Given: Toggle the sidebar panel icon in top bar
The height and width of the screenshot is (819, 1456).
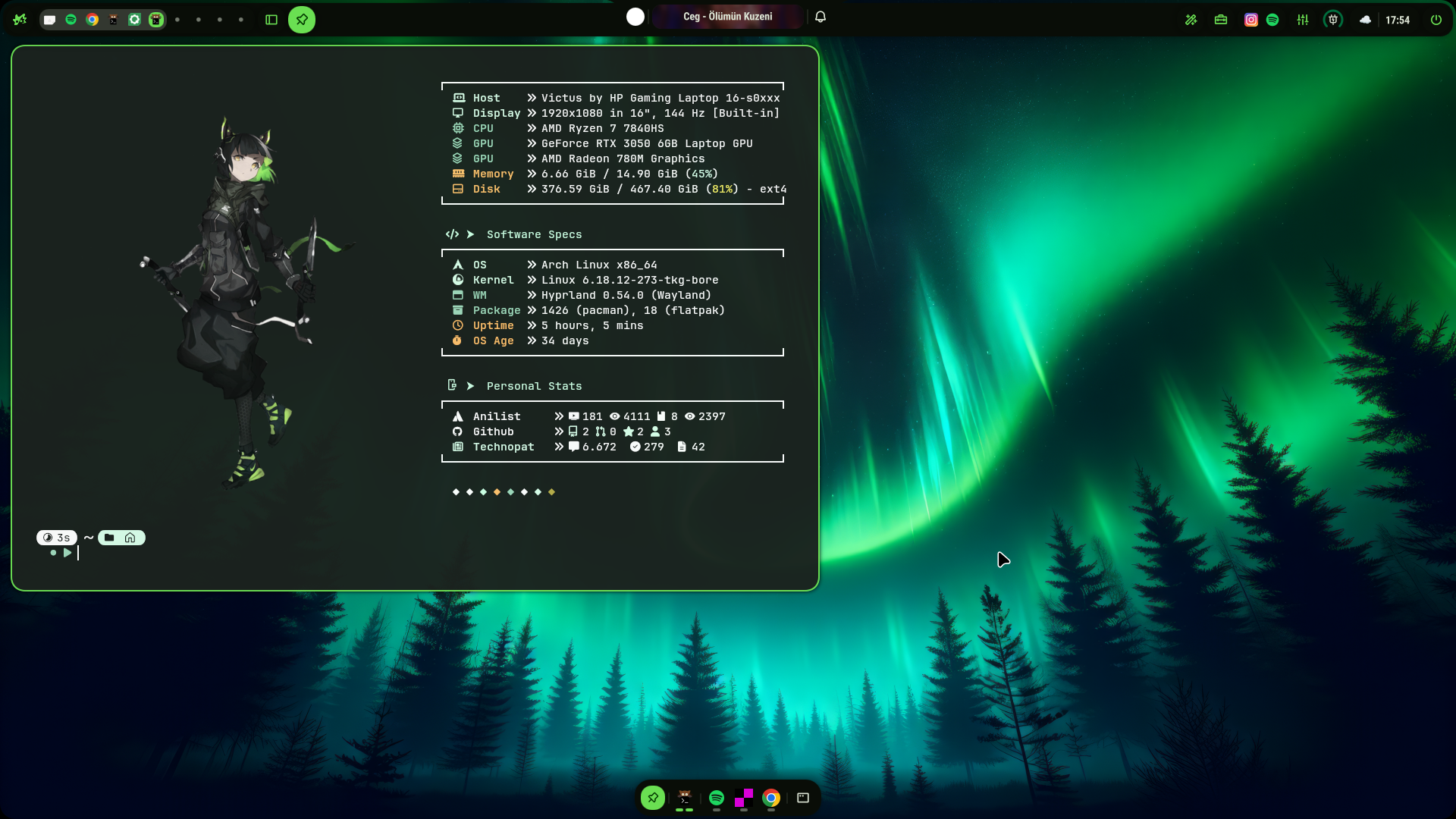Looking at the screenshot, I should tap(271, 20).
